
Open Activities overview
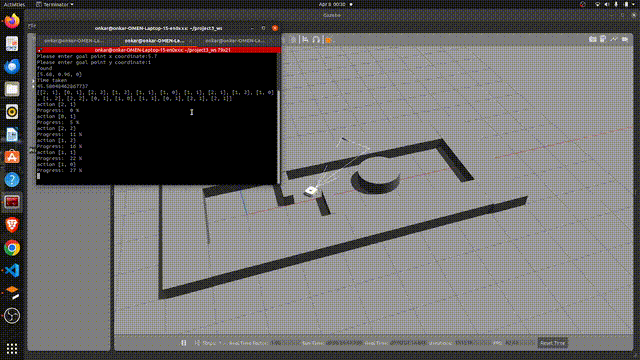14,4
